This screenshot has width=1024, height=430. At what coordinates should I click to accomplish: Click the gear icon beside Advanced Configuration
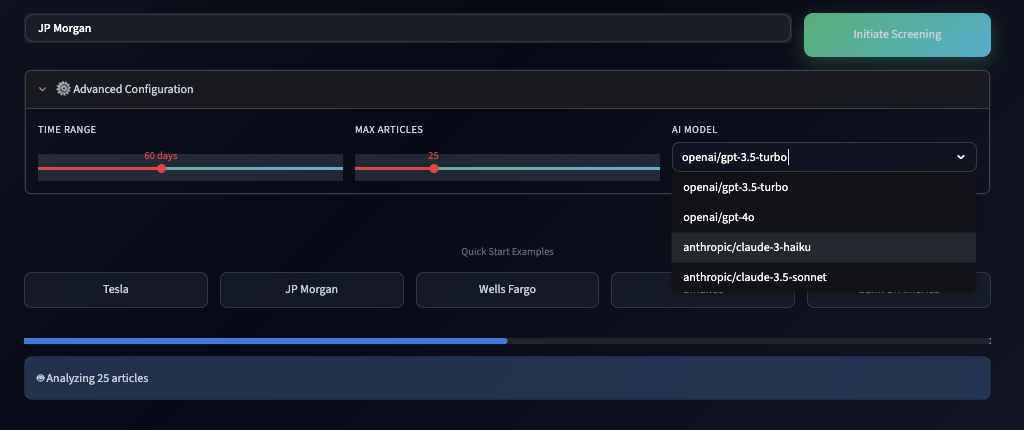(x=63, y=89)
